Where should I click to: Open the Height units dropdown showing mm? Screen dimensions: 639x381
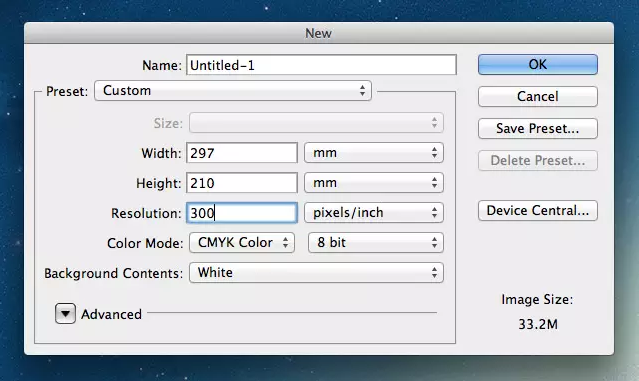374,183
